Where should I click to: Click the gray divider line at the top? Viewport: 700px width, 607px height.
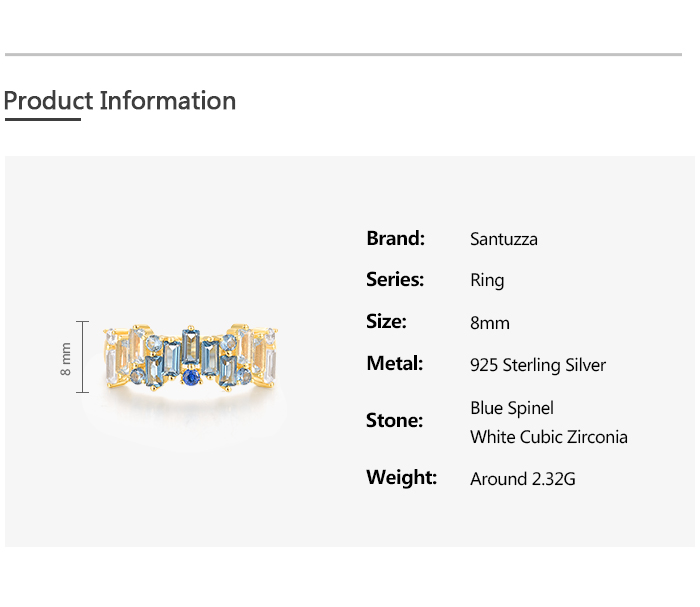tap(343, 55)
